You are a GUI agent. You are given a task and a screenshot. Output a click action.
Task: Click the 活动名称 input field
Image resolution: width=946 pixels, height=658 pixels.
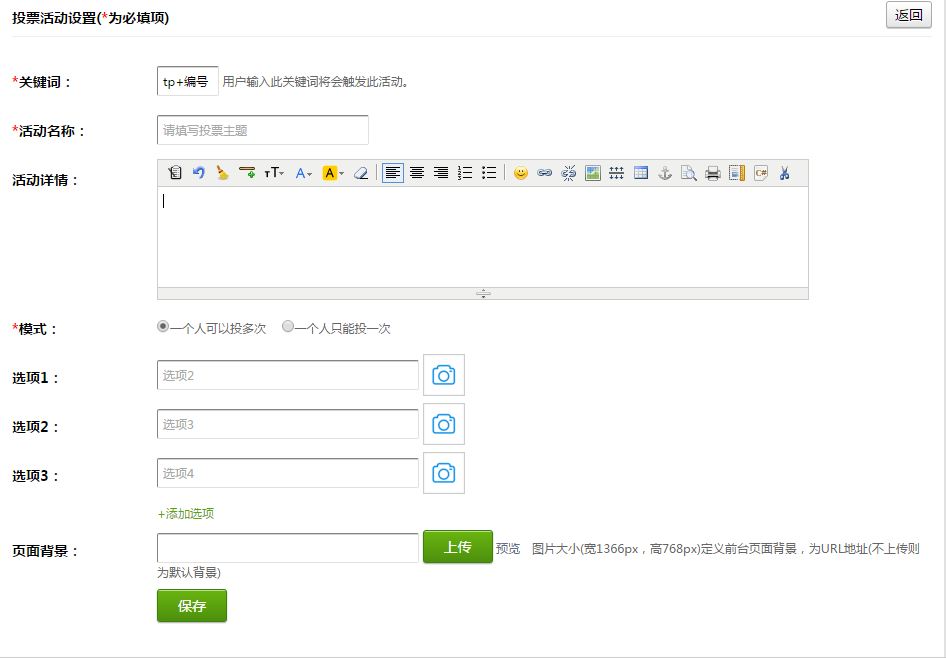[263, 130]
